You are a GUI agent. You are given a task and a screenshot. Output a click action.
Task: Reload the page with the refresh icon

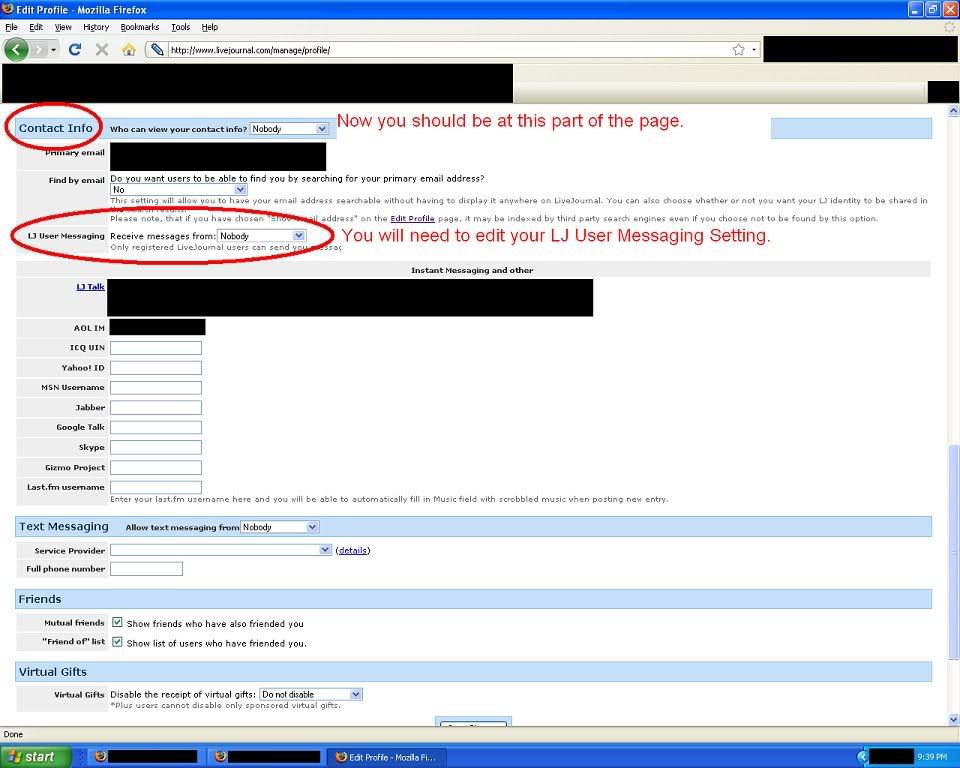(x=75, y=50)
